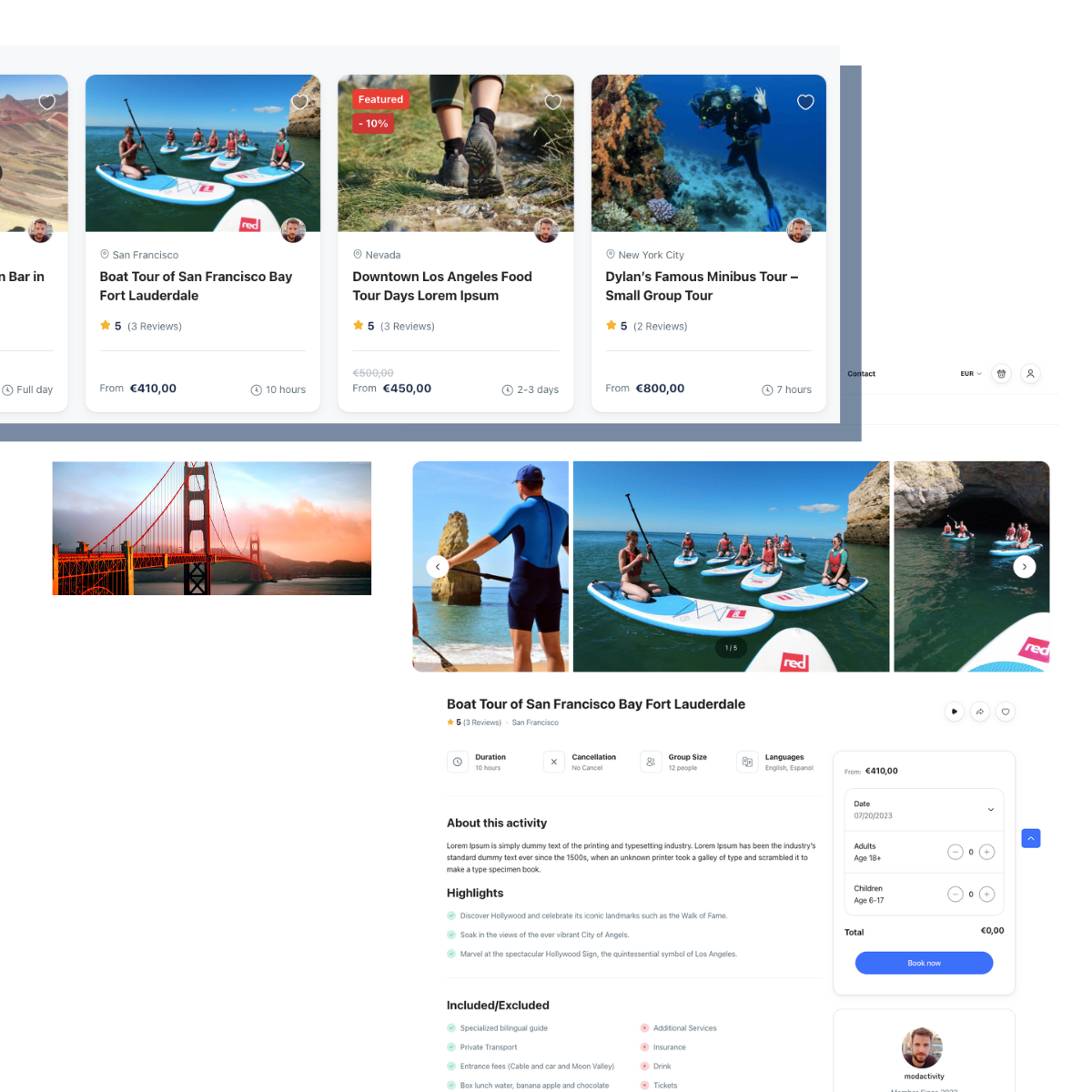Share this tour via the arrow icon
The width and height of the screenshot is (1092, 1092).
coord(979,712)
